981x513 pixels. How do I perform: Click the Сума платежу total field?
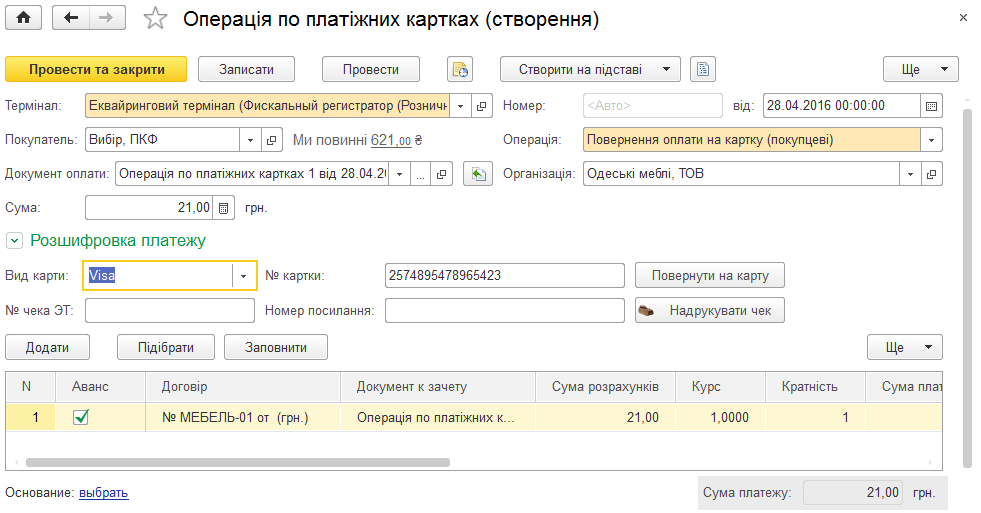tap(853, 493)
